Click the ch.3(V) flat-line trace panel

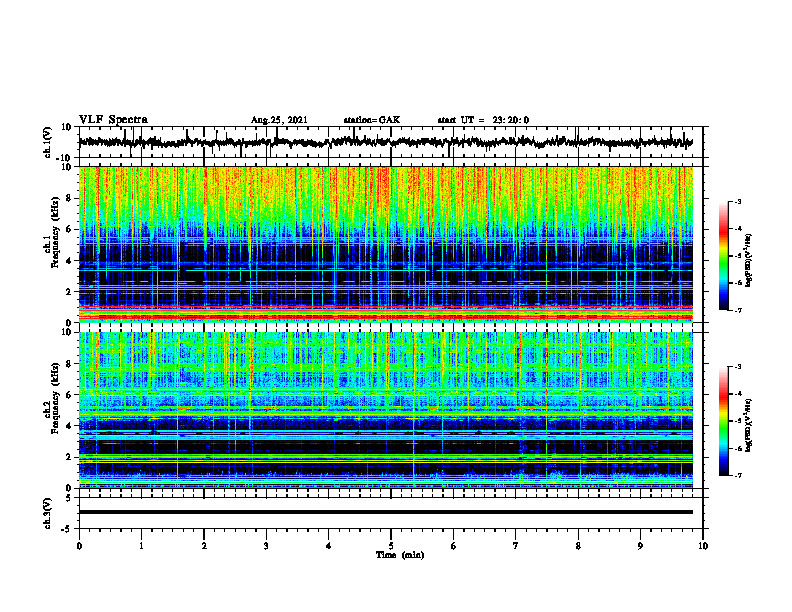[390, 513]
